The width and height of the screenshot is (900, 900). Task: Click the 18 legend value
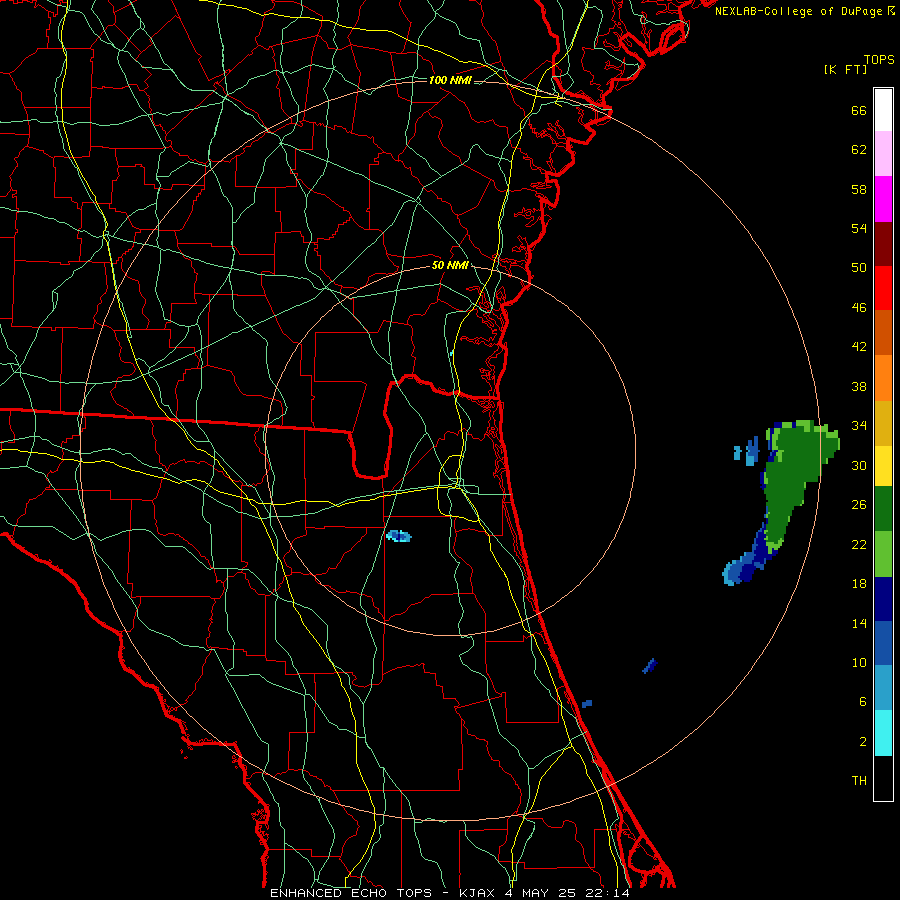[859, 584]
